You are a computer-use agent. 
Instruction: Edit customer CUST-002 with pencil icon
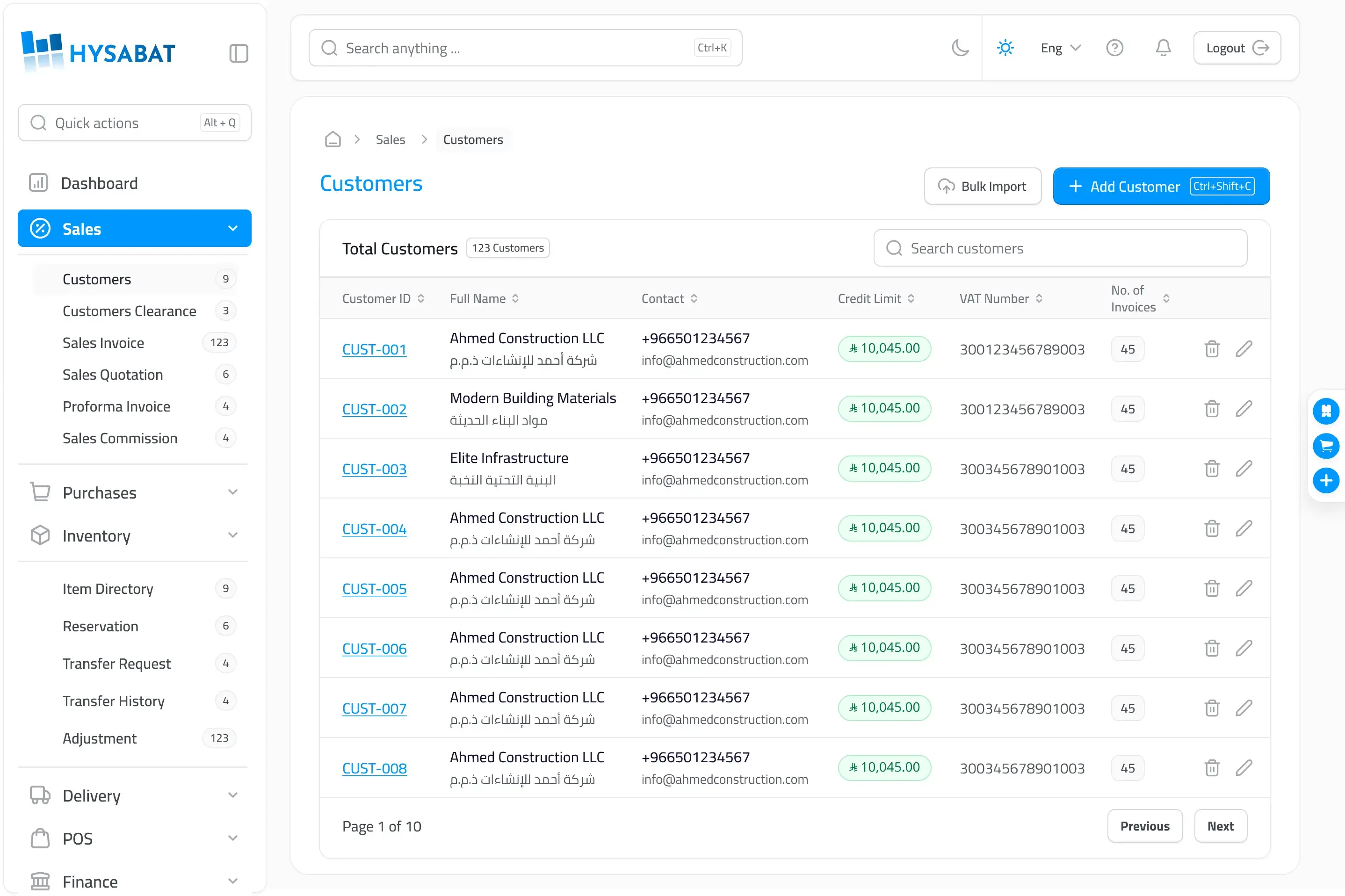coord(1244,409)
